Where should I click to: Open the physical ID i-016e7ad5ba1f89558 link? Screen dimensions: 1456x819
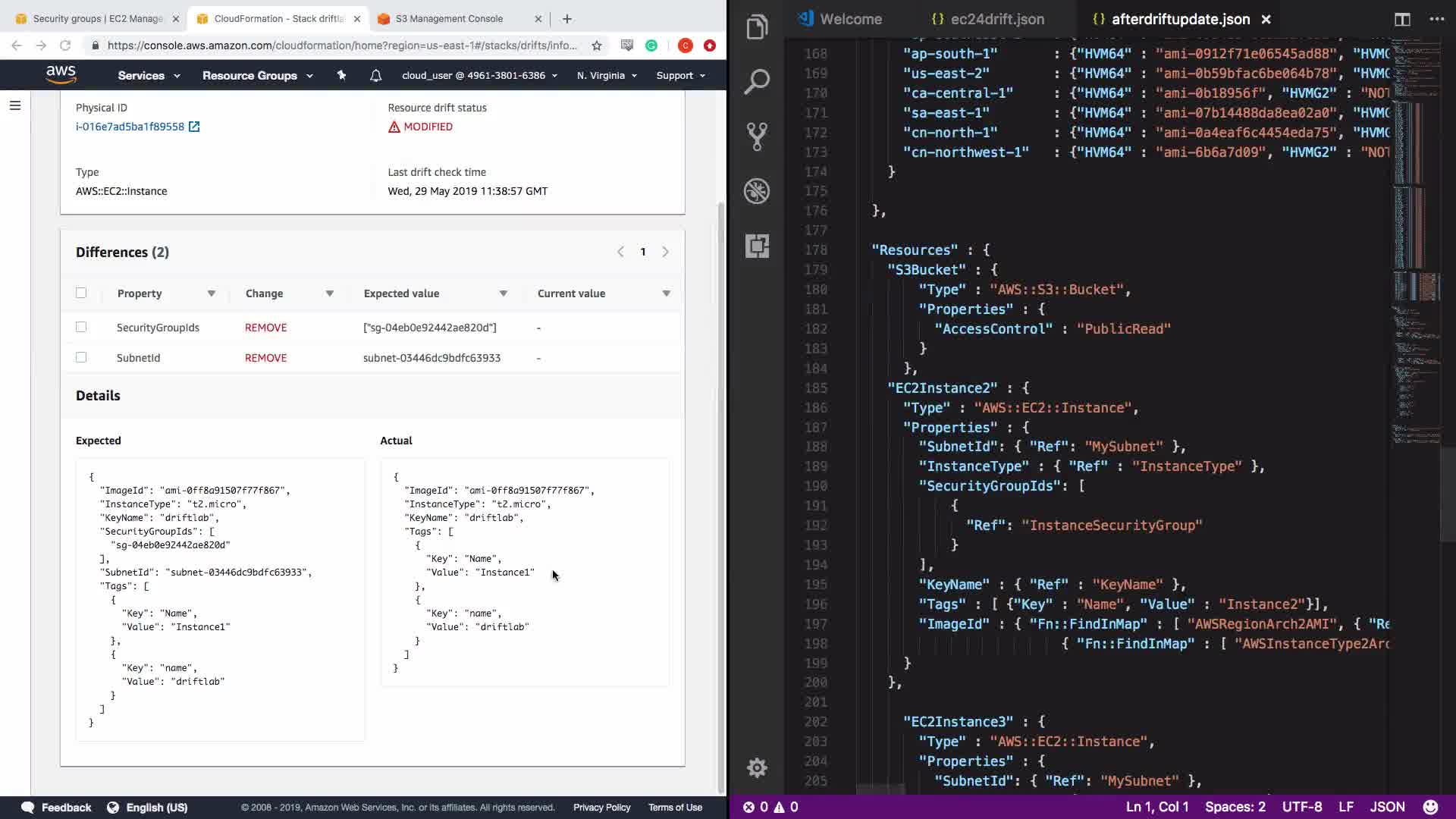(130, 127)
